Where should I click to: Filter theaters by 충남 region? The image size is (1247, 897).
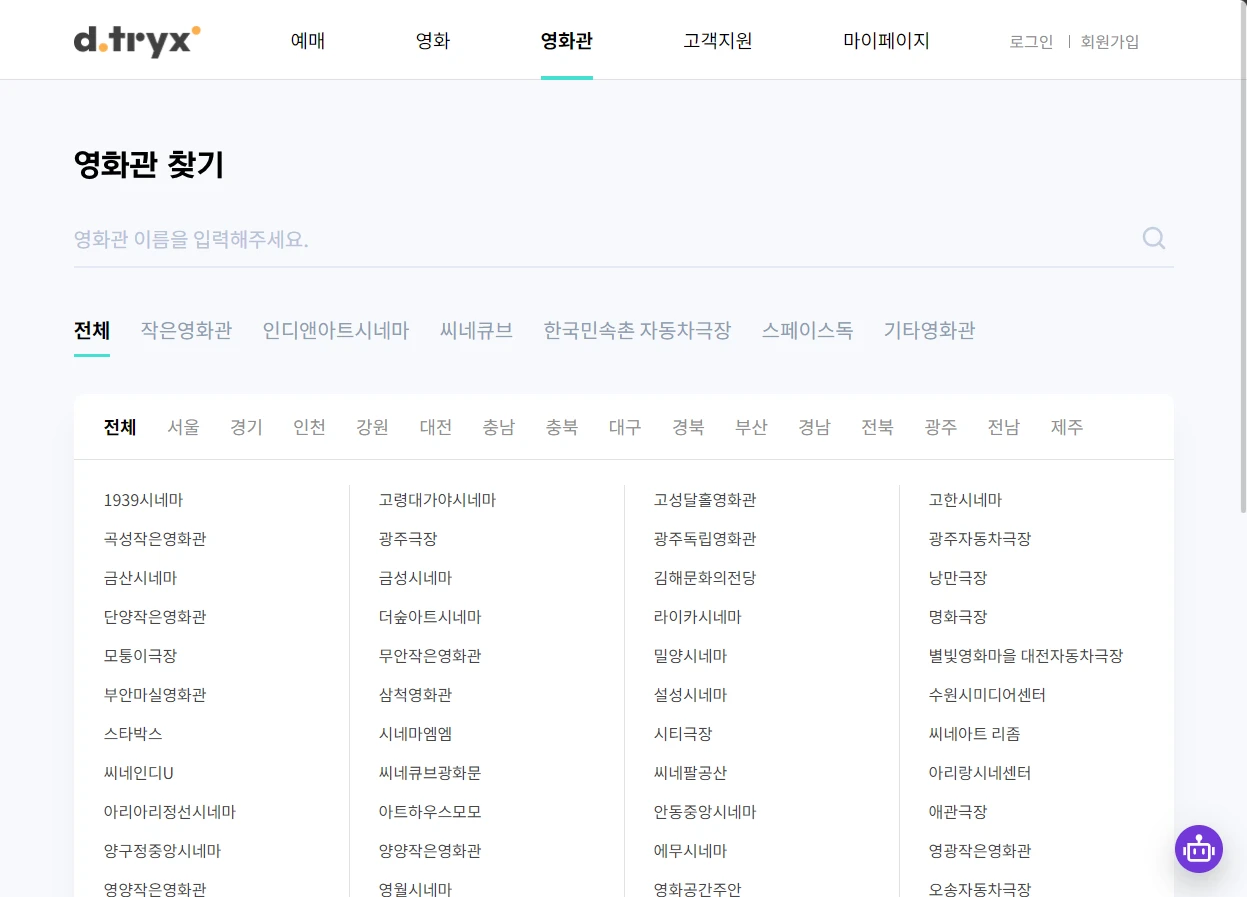click(498, 427)
